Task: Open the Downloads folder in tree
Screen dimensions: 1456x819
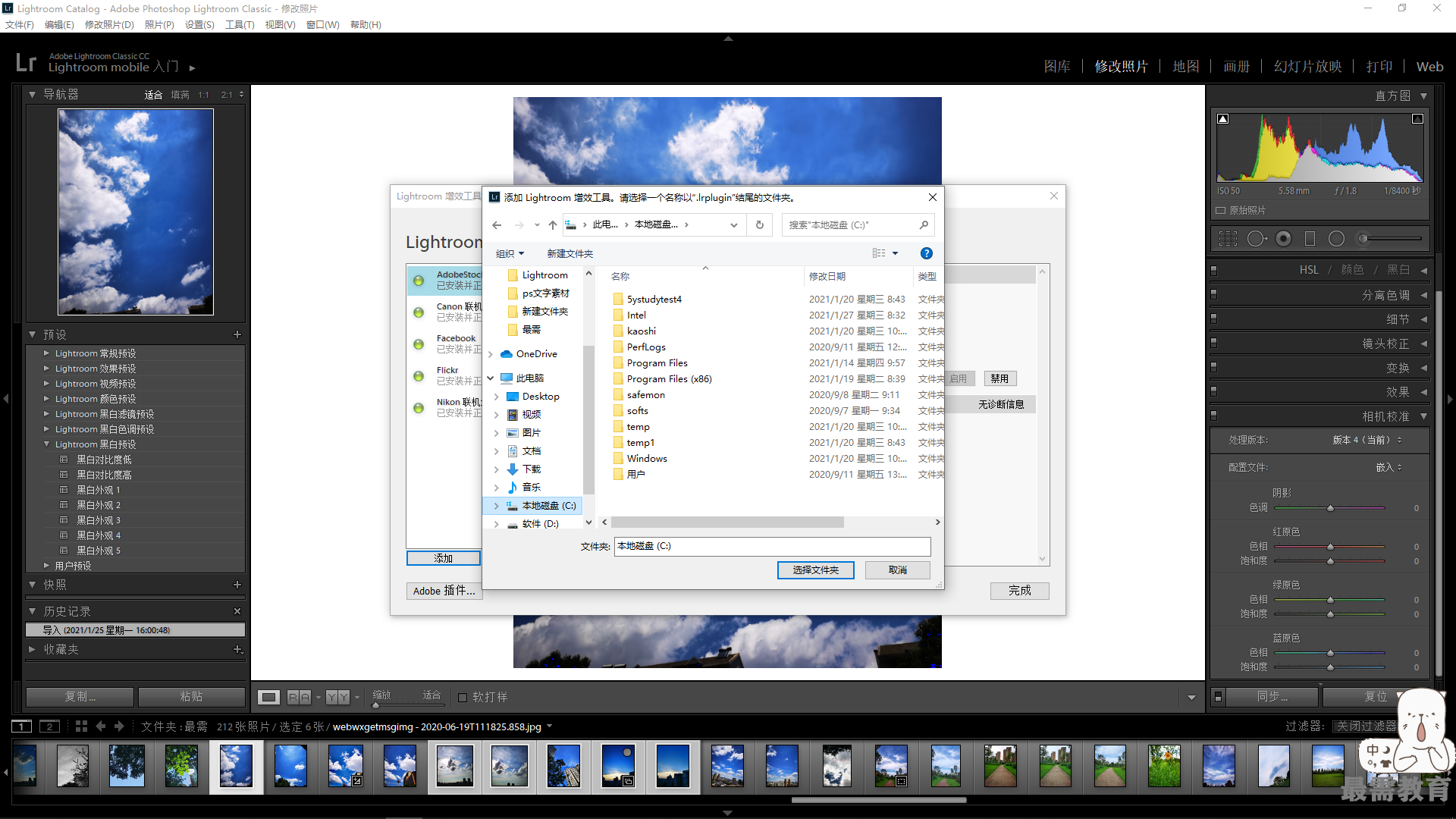Action: click(x=532, y=469)
